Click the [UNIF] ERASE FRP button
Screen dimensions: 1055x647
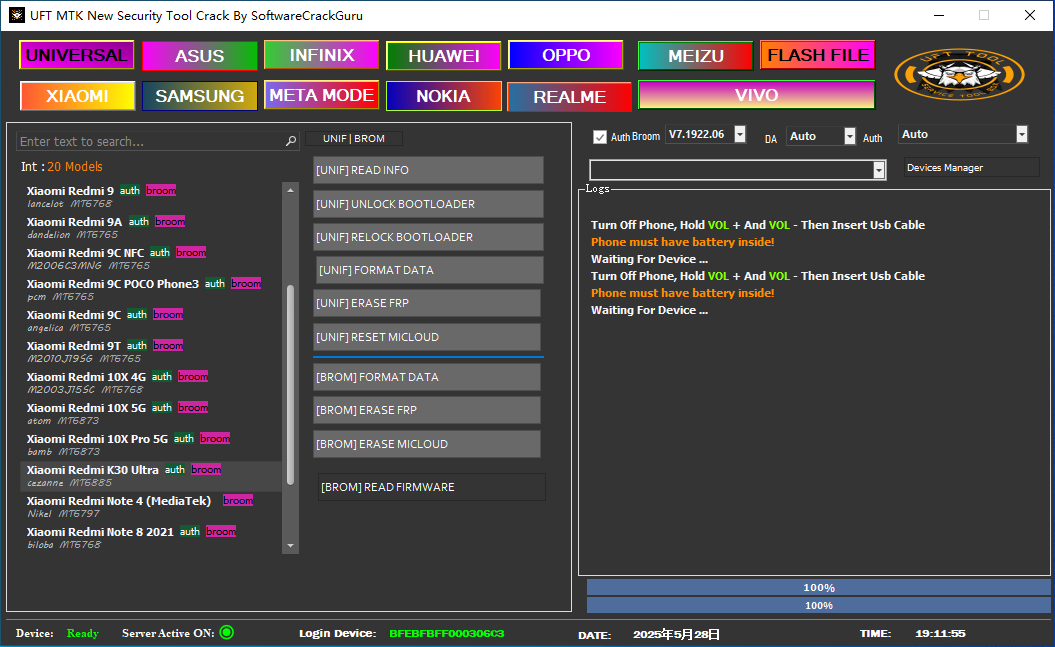(427, 303)
